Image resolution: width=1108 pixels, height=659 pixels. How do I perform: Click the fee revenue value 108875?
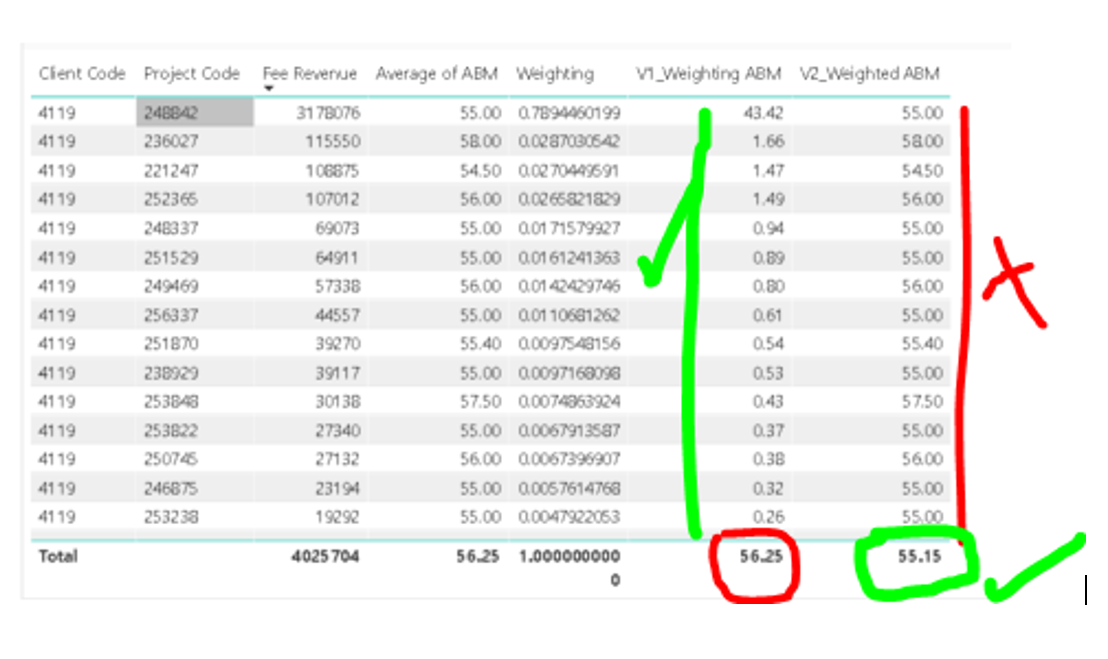pos(333,171)
